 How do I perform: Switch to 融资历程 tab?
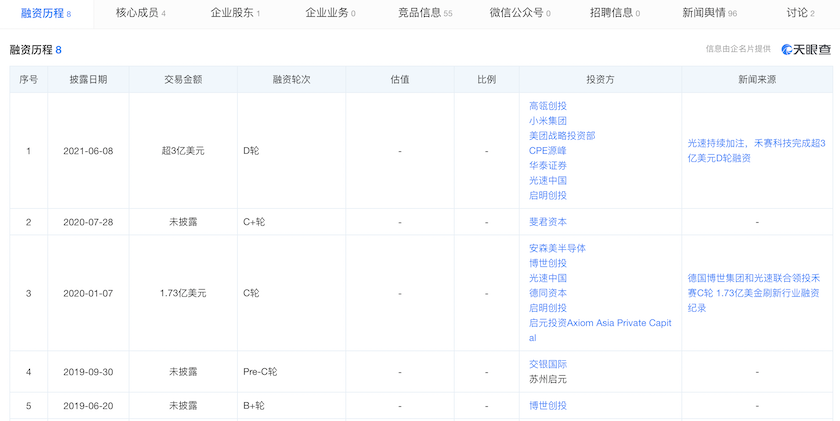click(46, 13)
